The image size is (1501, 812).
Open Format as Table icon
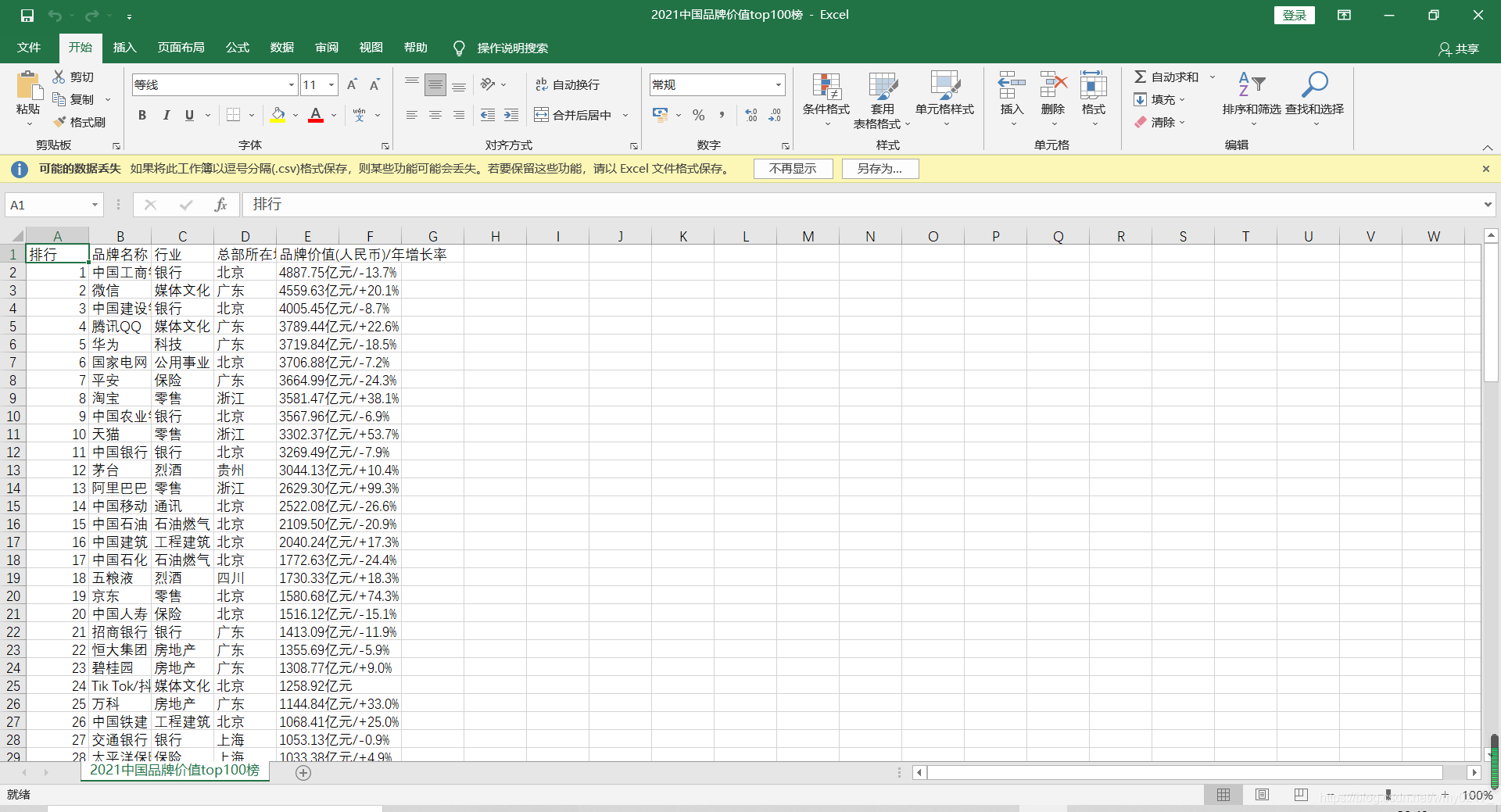pyautogui.click(x=883, y=86)
